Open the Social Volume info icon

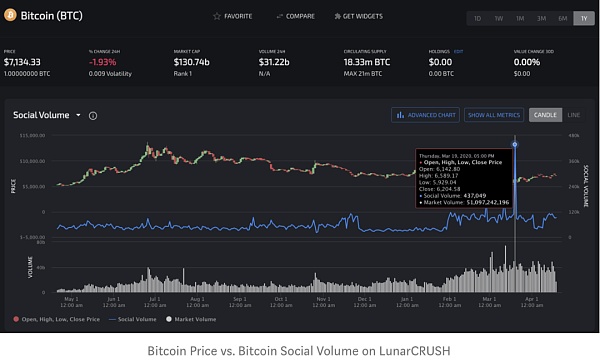tap(93, 116)
